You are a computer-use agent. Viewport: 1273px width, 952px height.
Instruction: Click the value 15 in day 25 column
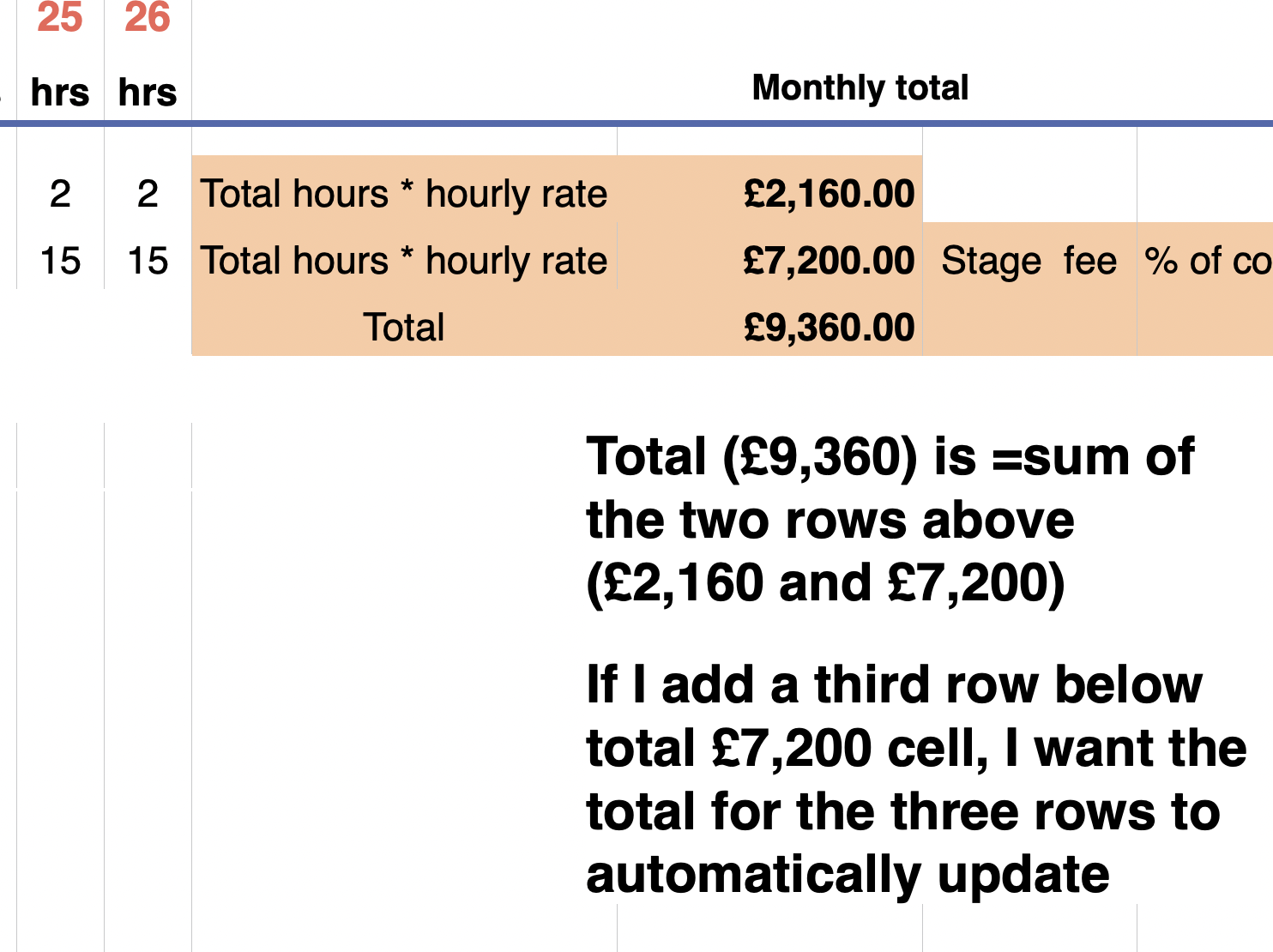click(60, 261)
